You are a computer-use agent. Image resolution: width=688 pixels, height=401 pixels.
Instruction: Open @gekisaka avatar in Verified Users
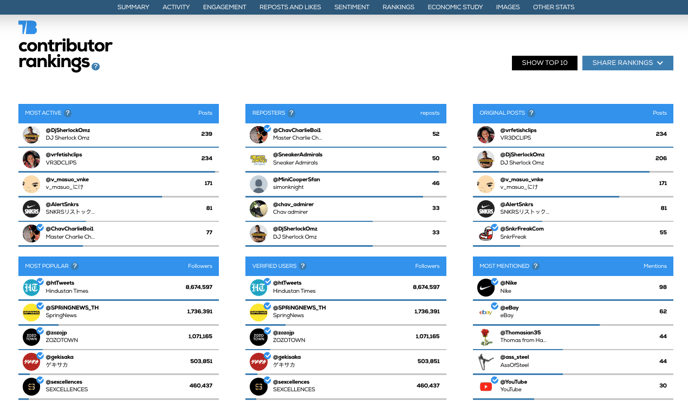pyautogui.click(x=258, y=362)
